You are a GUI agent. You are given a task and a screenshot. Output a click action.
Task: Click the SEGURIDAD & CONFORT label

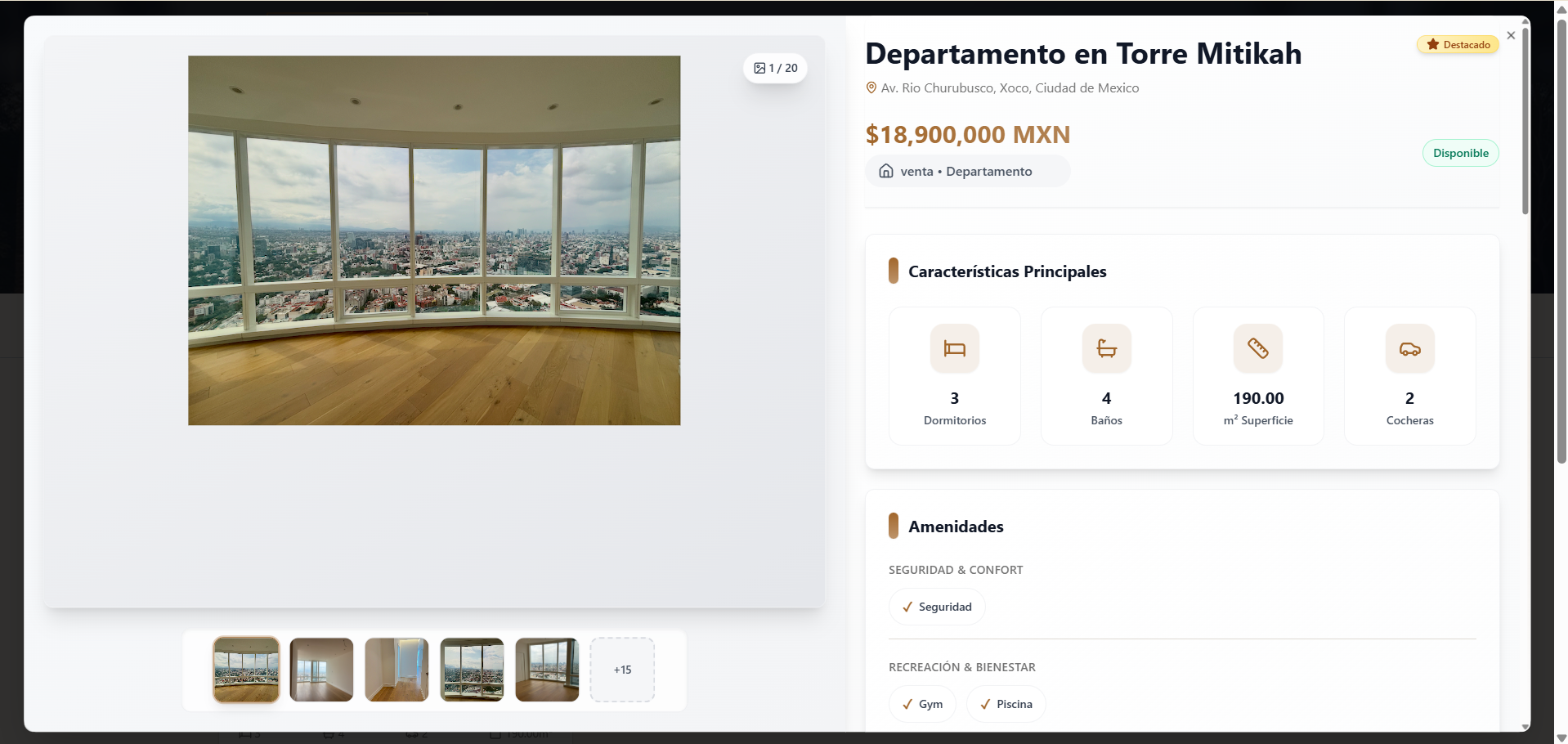point(956,570)
